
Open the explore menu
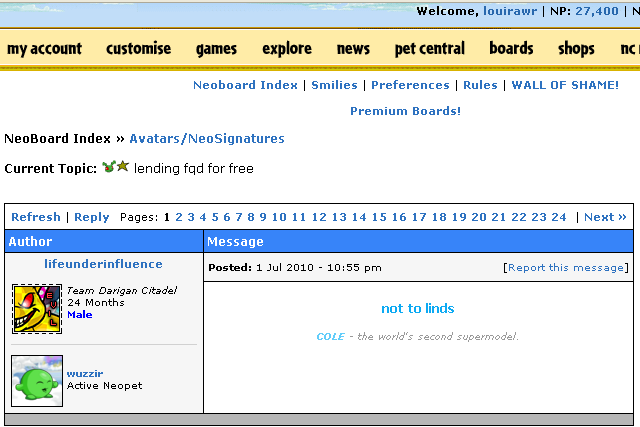287,49
